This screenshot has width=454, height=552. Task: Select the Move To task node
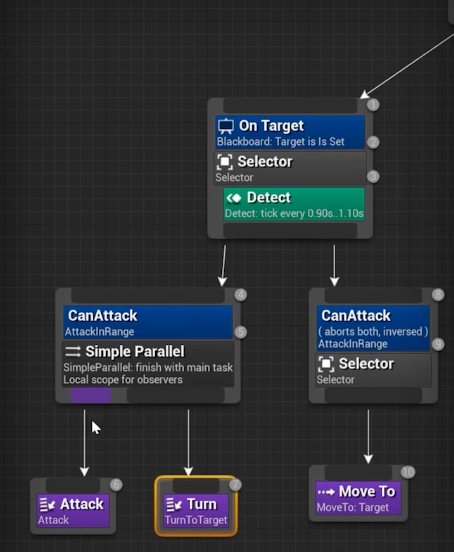[x=358, y=498]
